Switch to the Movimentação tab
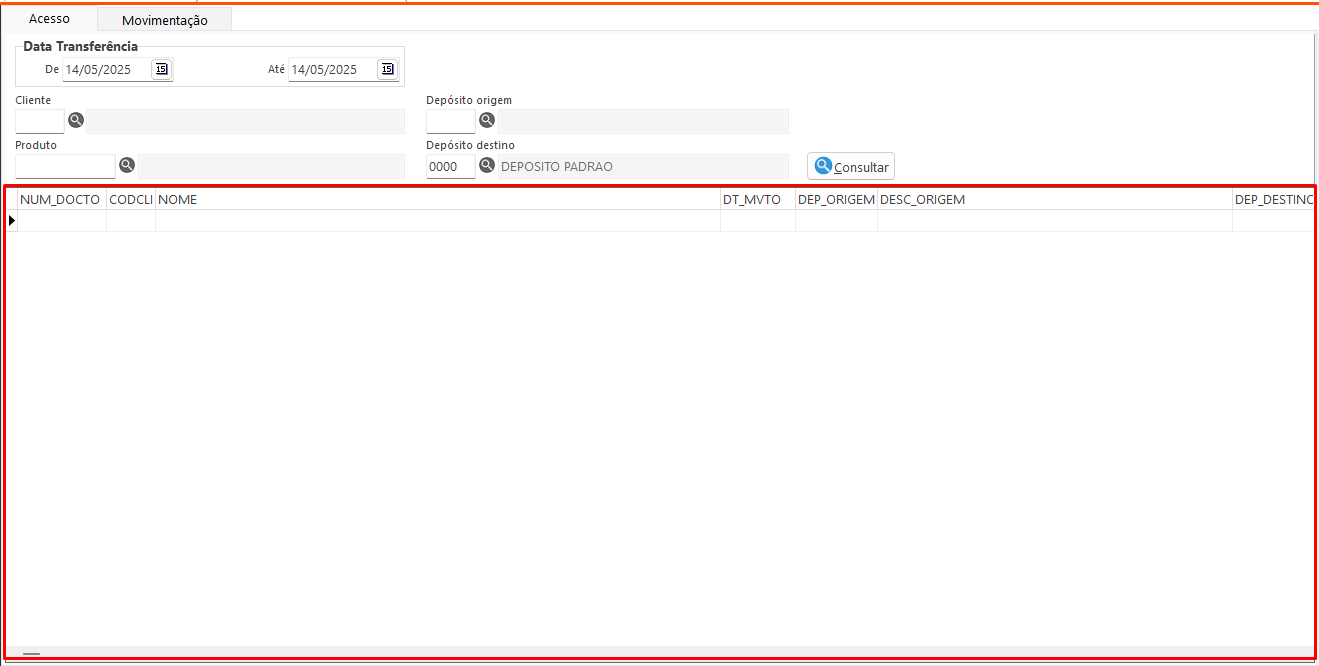 (x=164, y=20)
